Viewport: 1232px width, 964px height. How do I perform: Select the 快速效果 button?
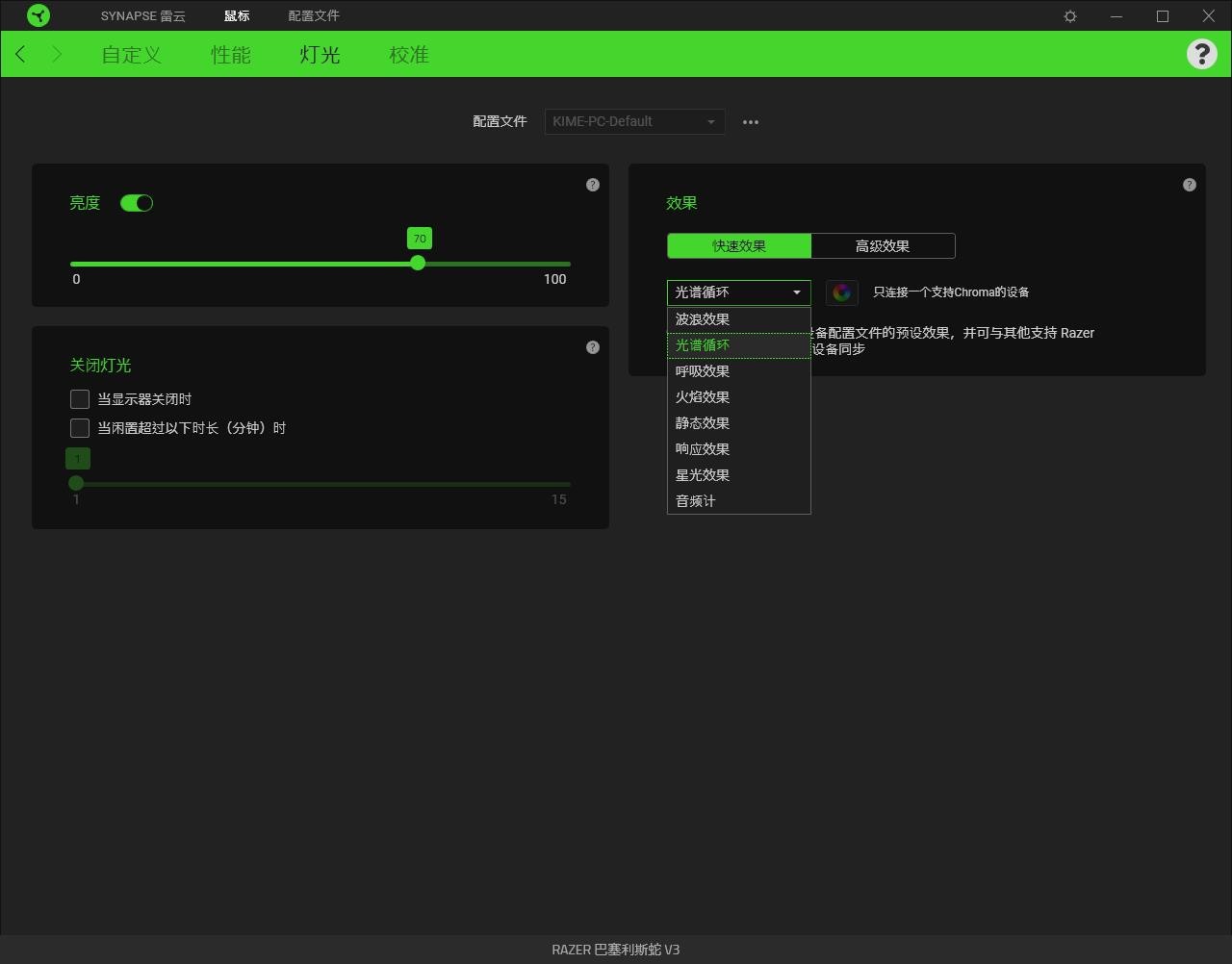click(x=739, y=246)
